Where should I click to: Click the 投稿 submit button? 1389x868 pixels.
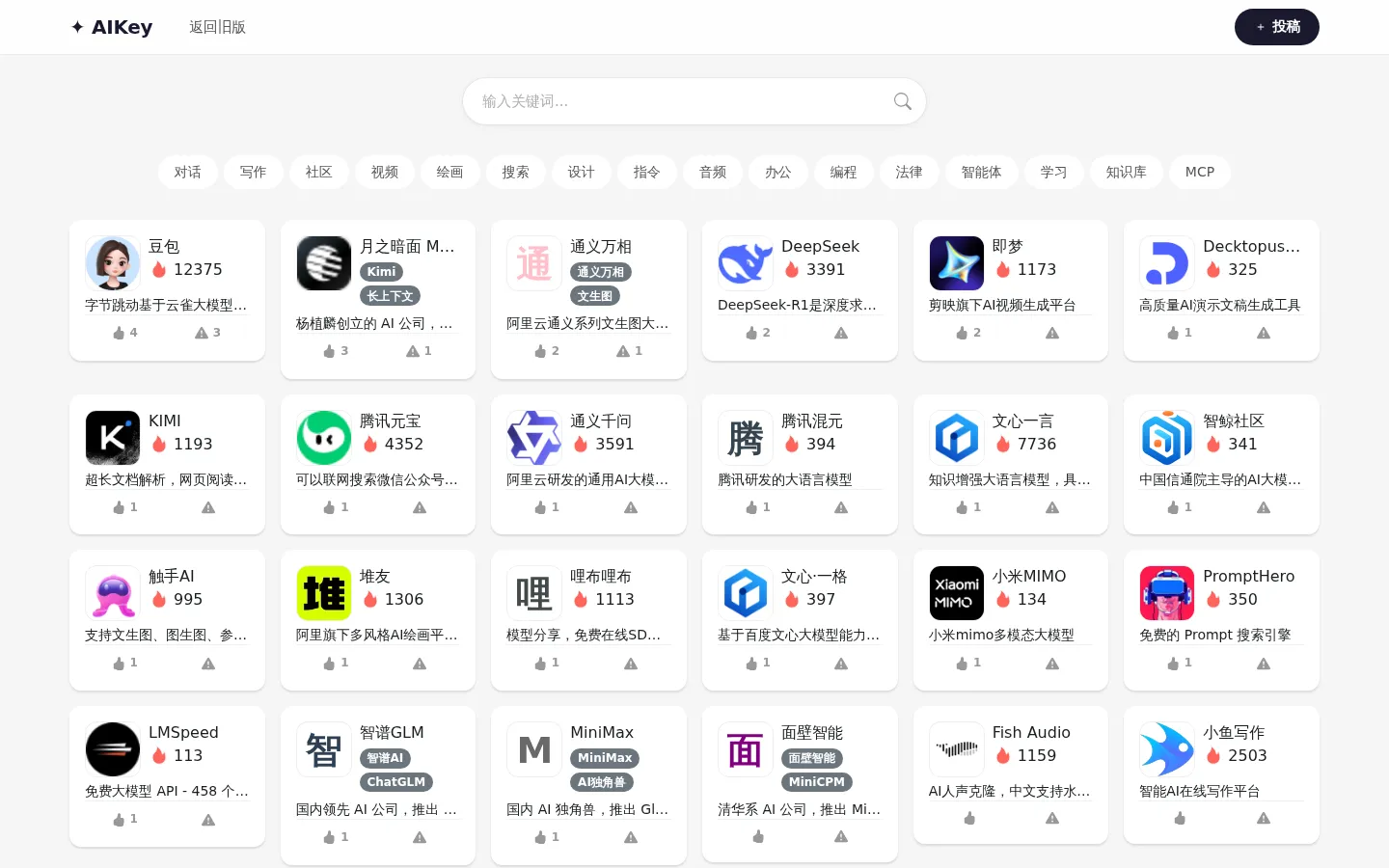tap(1277, 27)
